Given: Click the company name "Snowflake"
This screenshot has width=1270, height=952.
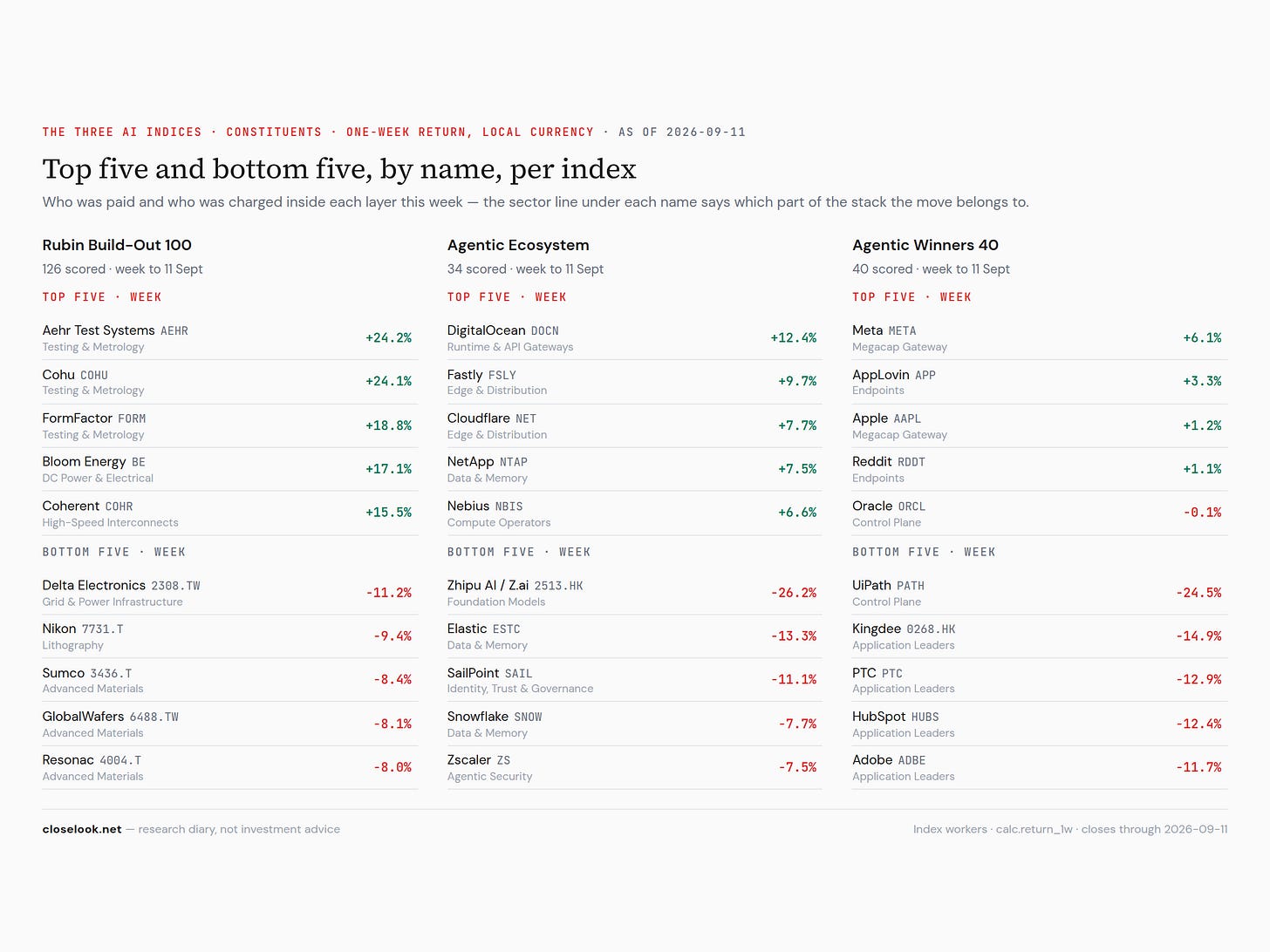Looking at the screenshot, I should pyautogui.click(x=478, y=716).
